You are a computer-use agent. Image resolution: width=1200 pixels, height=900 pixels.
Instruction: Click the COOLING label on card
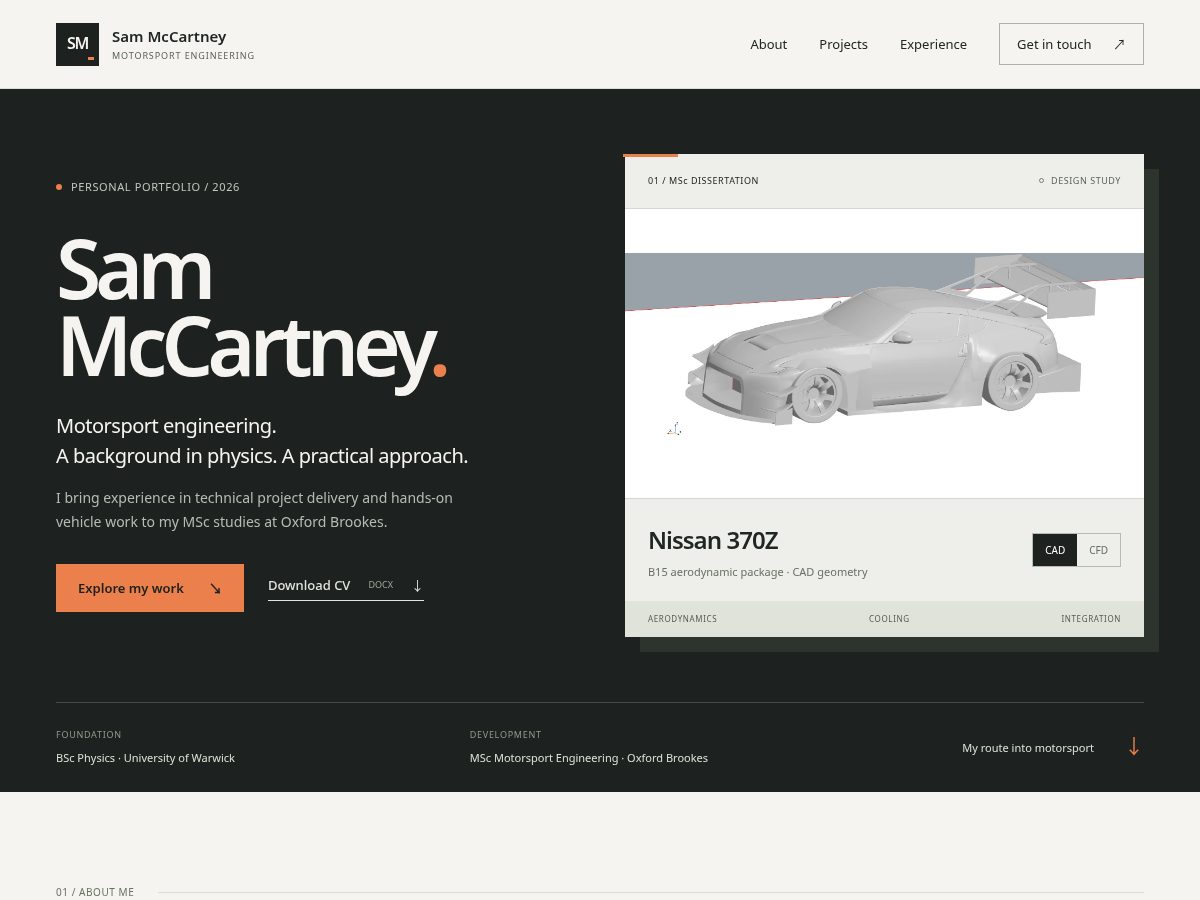coord(889,619)
